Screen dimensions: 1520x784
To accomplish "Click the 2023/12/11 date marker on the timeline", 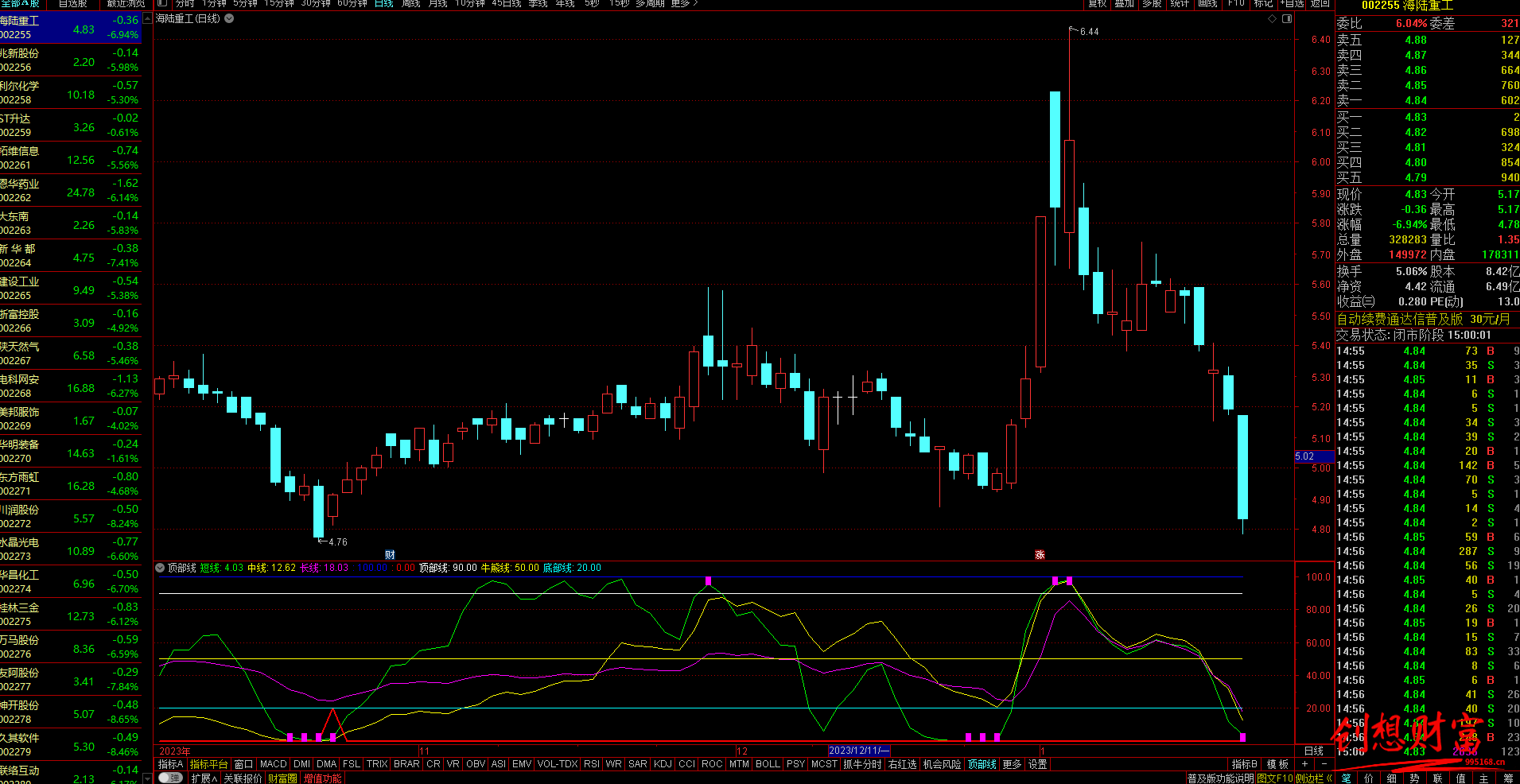I will [858, 751].
